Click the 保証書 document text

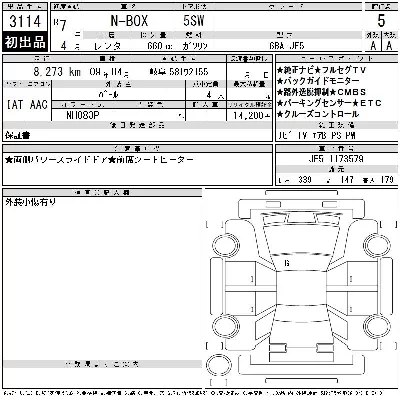[x=18, y=135]
